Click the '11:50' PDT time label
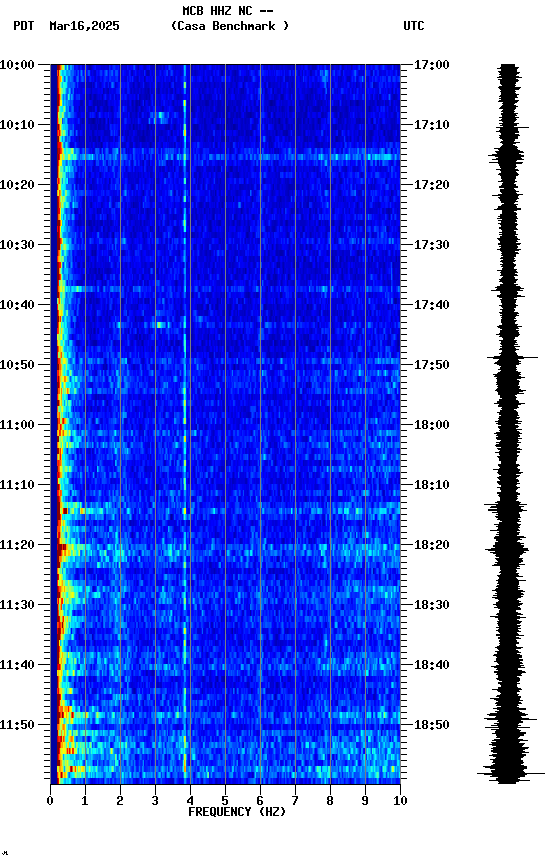This screenshot has width=552, height=864. (x=17, y=725)
